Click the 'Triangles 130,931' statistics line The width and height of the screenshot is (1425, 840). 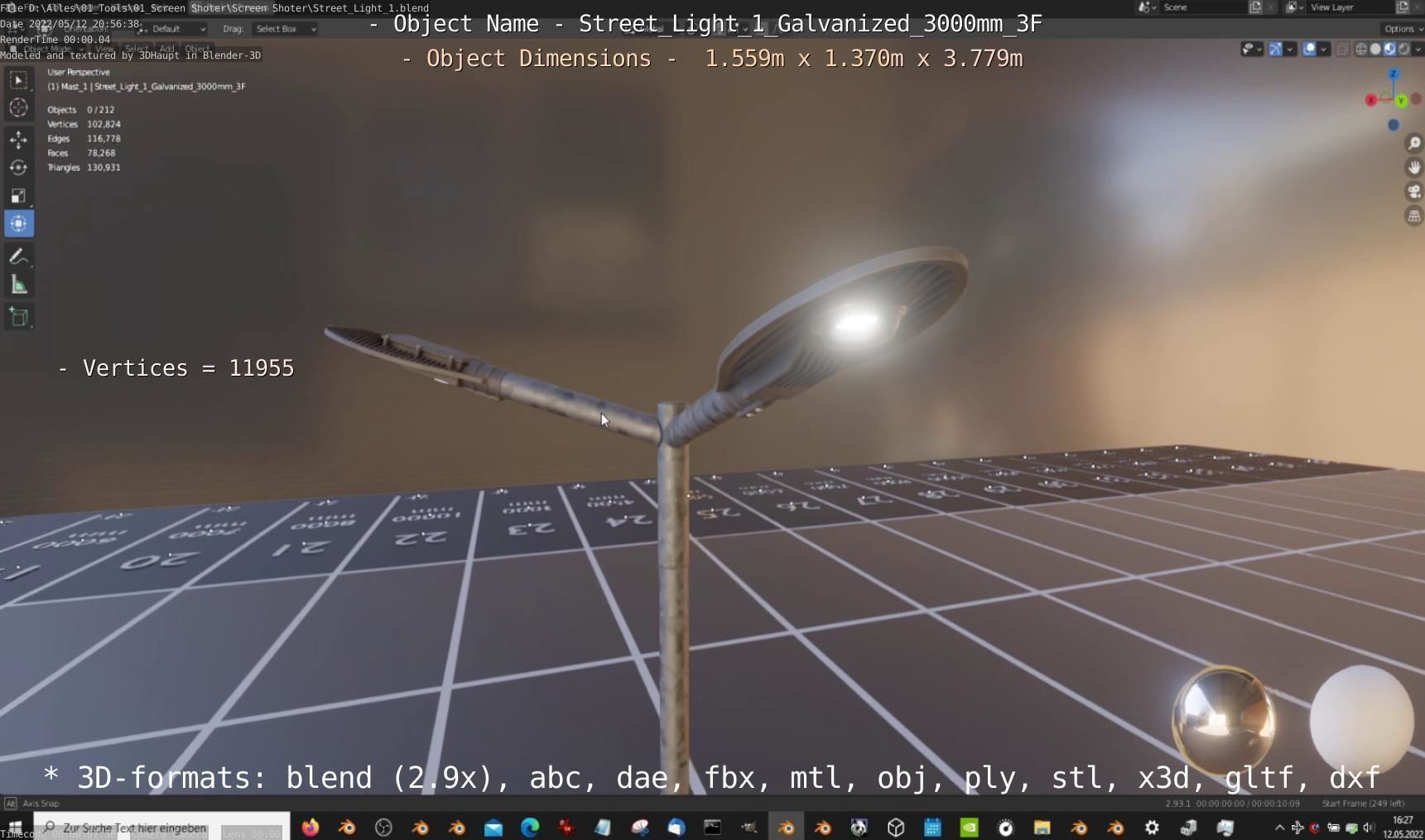84,167
